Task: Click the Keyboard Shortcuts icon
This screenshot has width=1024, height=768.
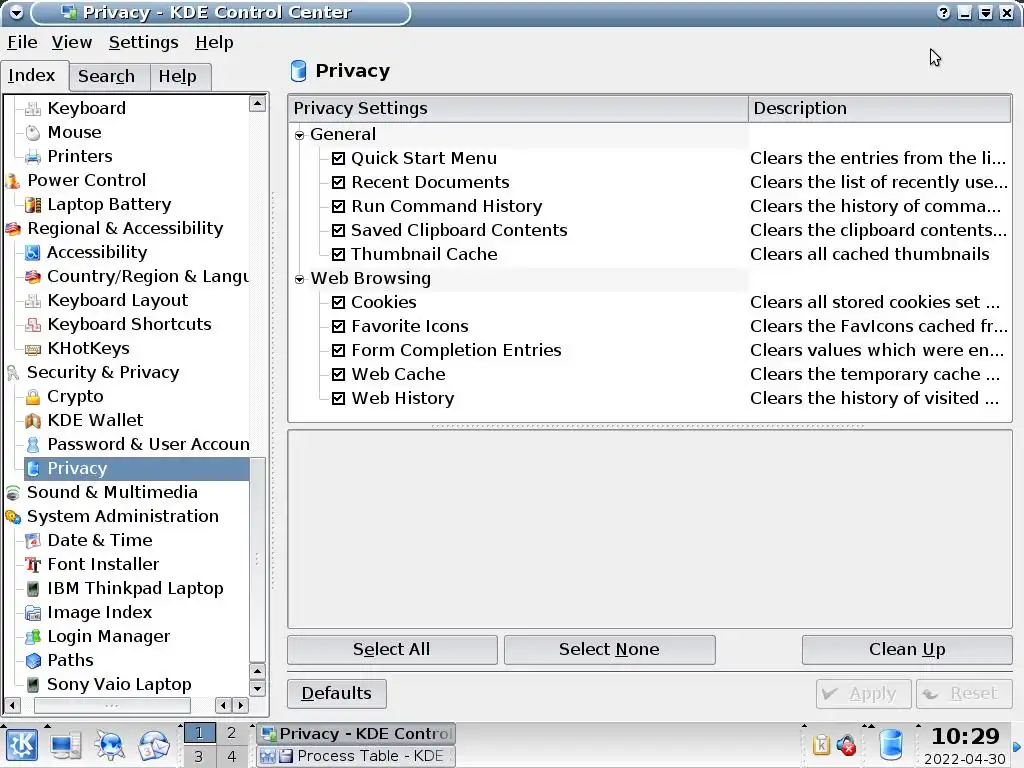Action: 33,325
